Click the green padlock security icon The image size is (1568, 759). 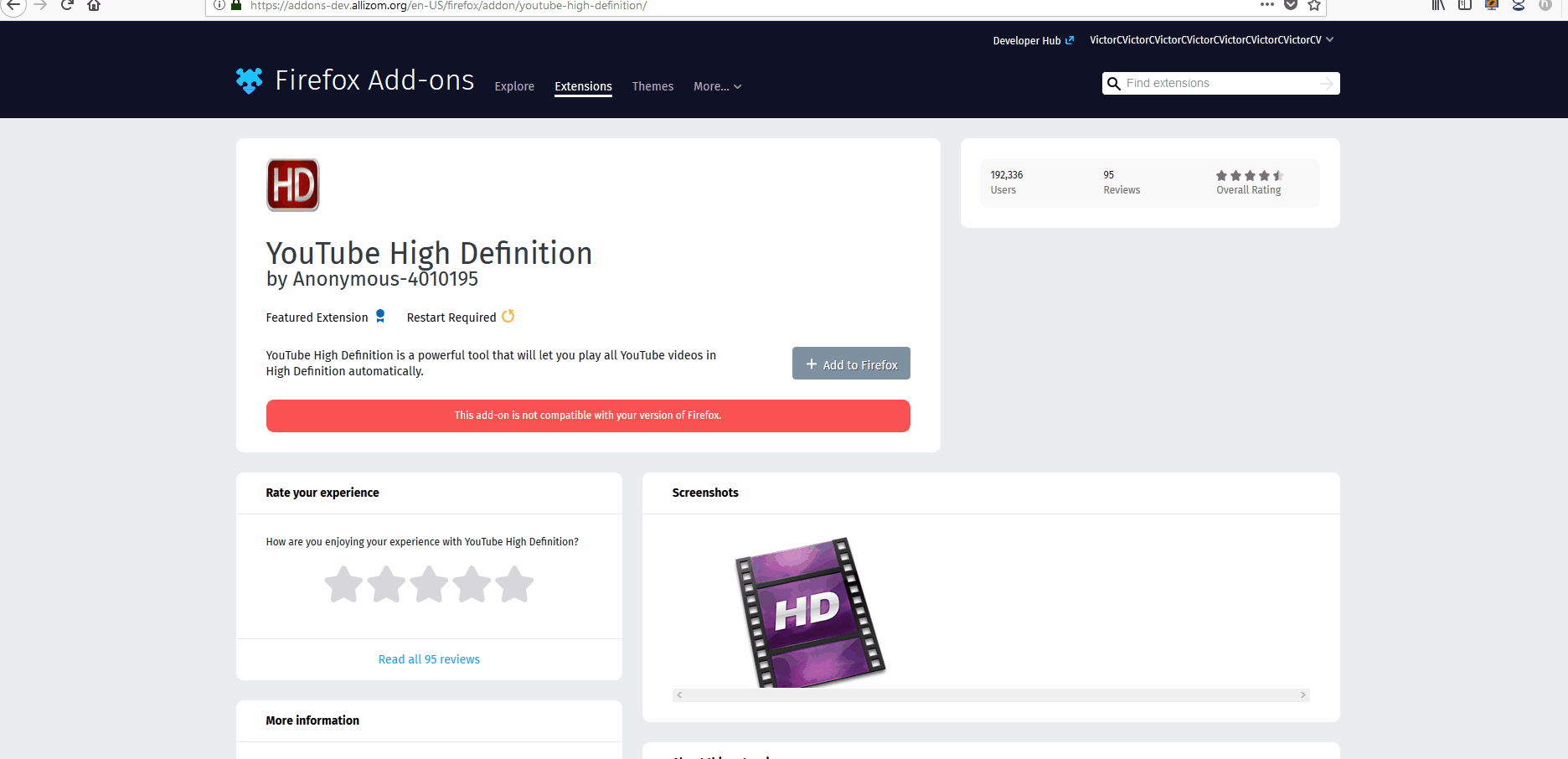click(236, 5)
